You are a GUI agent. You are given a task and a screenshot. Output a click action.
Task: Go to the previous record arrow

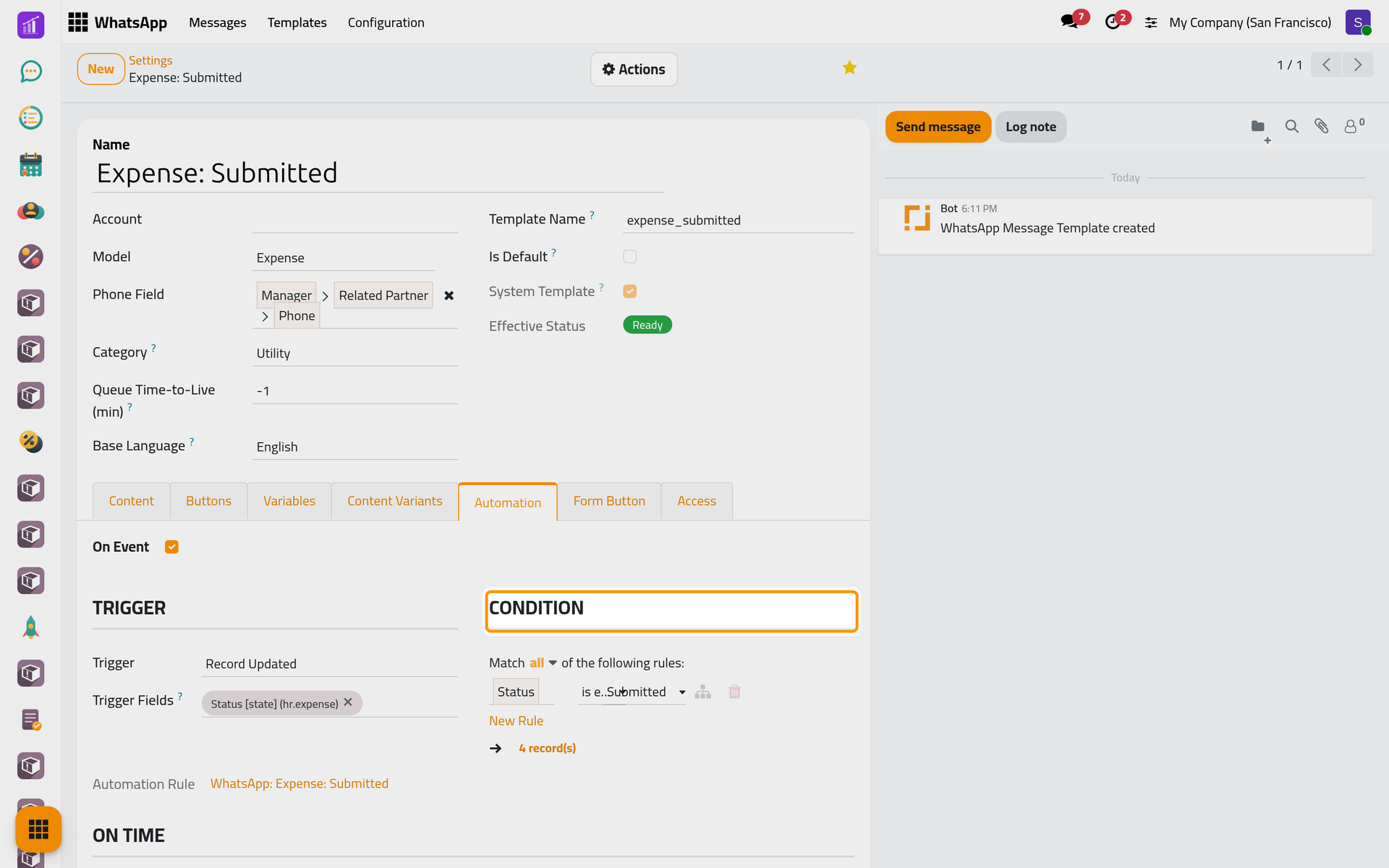click(1326, 65)
